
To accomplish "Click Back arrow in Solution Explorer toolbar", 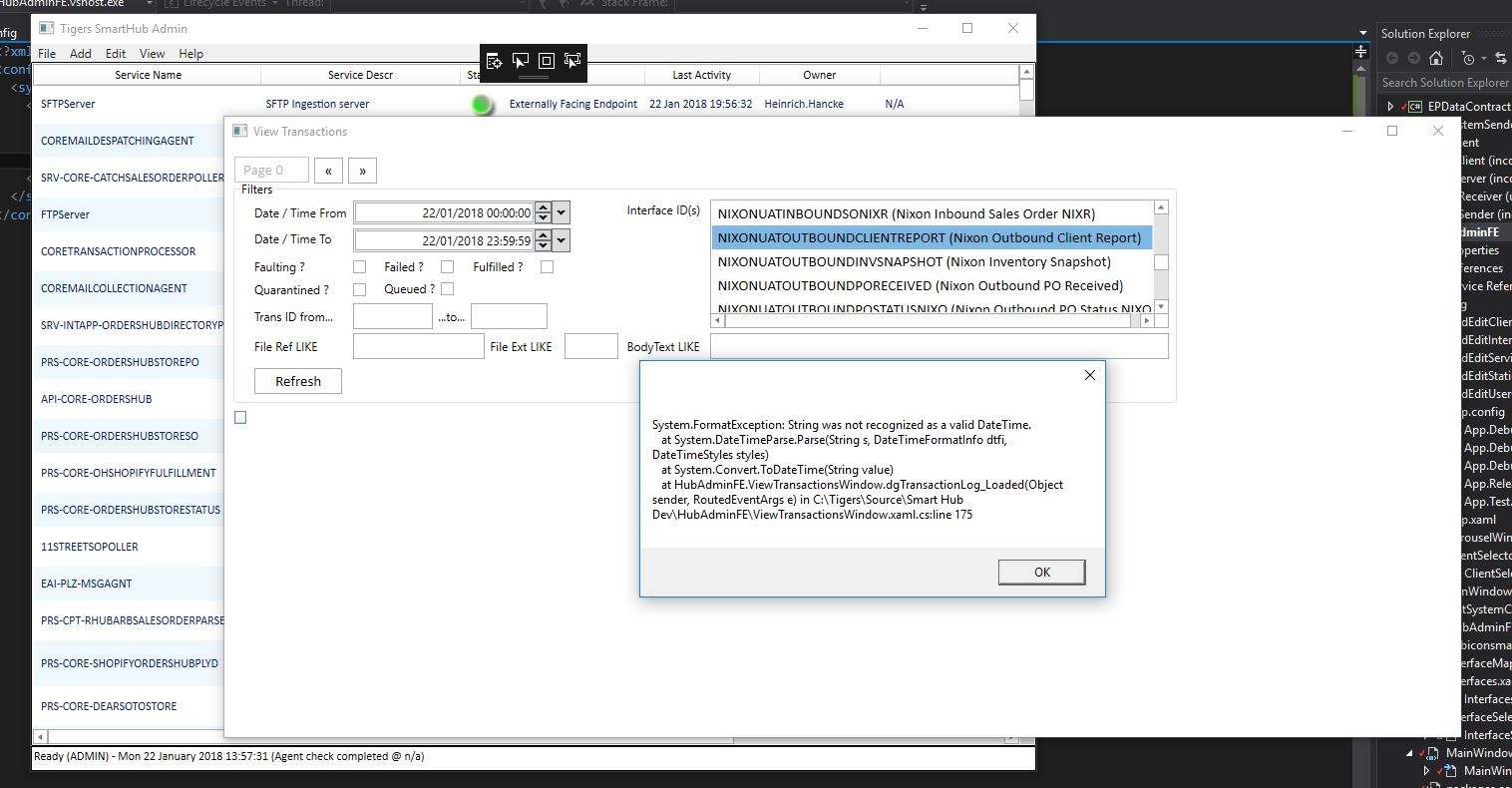I will click(x=1392, y=58).
